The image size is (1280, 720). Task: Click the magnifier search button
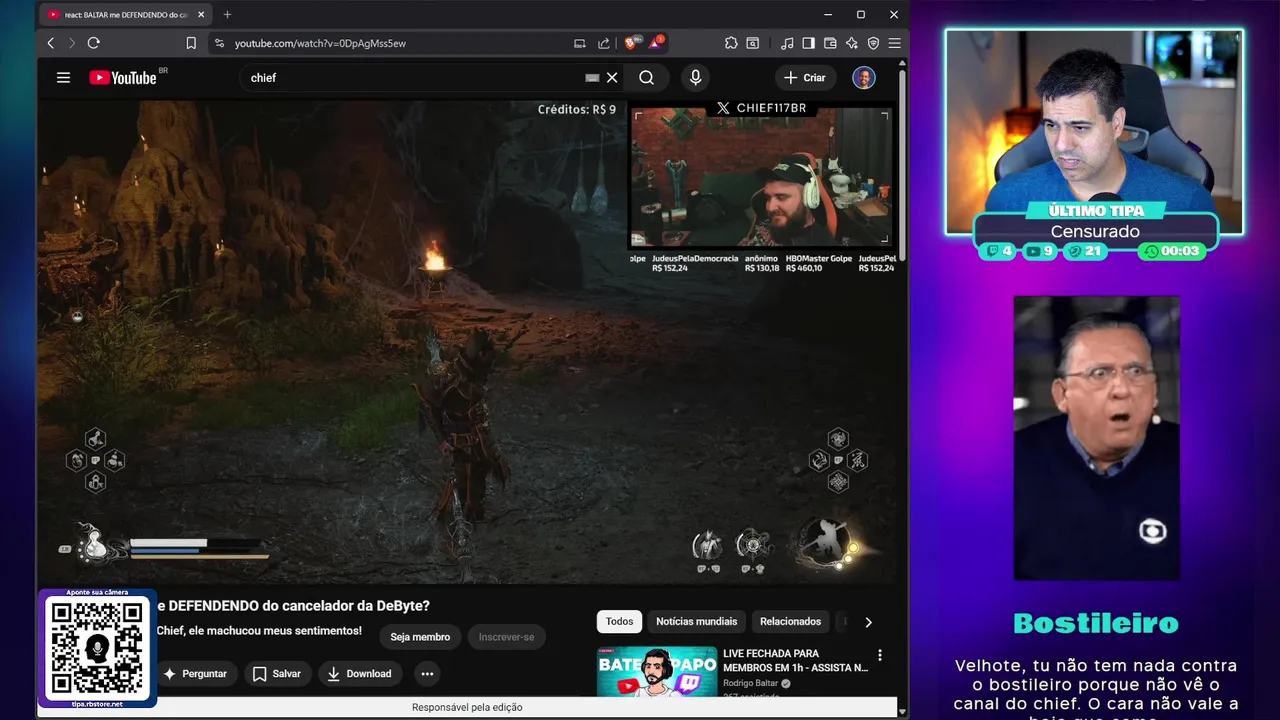(647, 78)
